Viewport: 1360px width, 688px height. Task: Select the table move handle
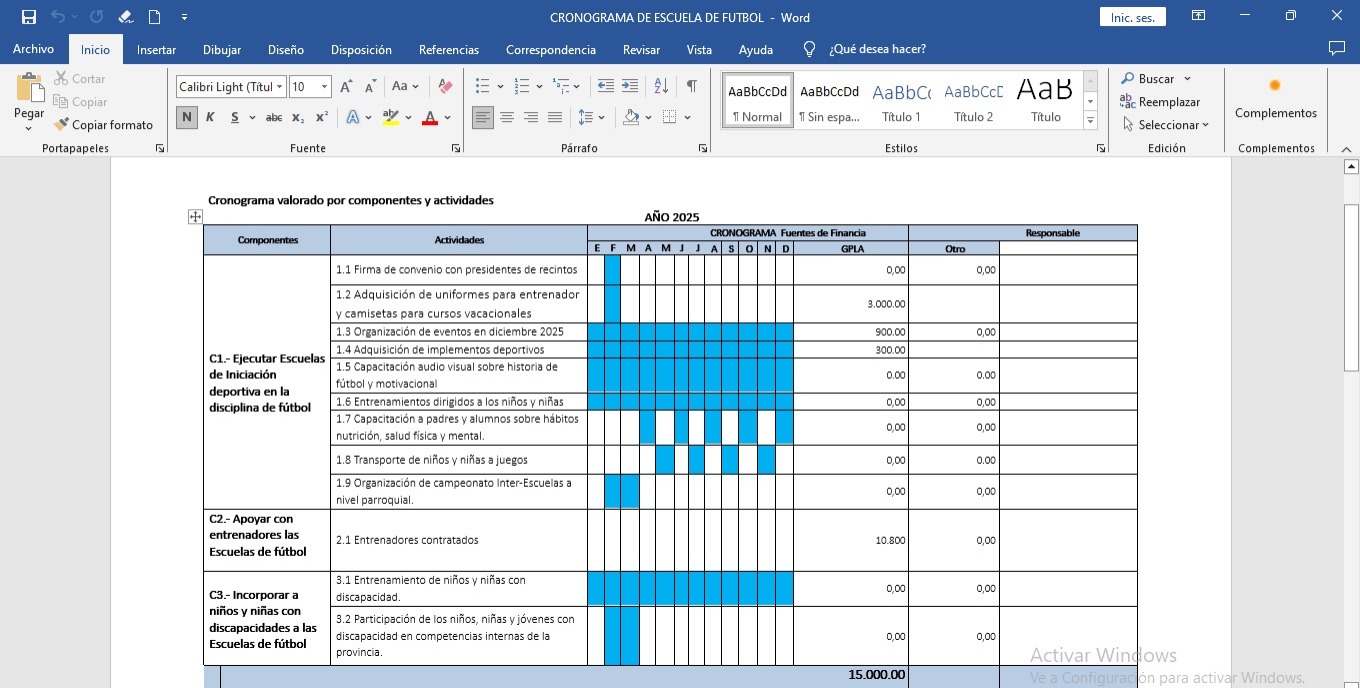(195, 217)
